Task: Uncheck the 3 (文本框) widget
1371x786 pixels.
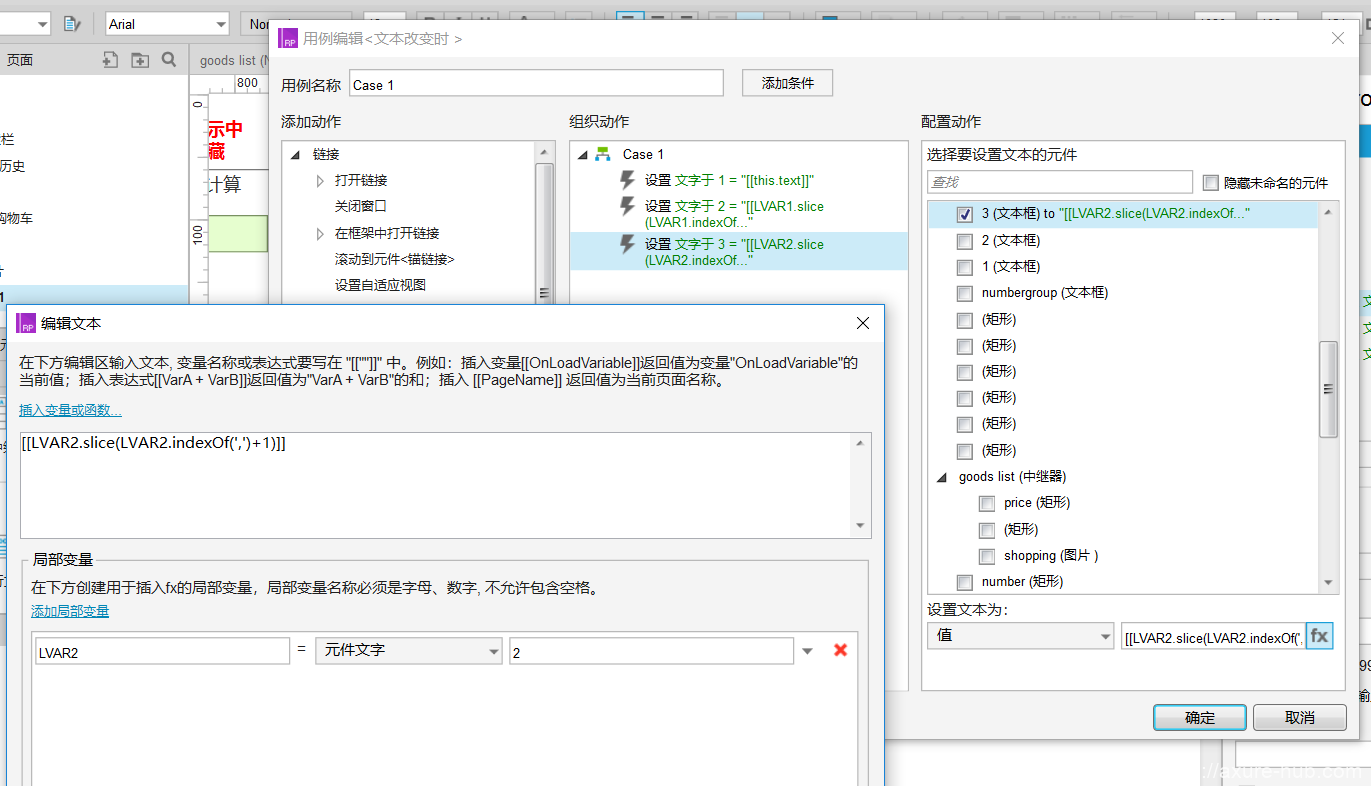Action: click(965, 214)
